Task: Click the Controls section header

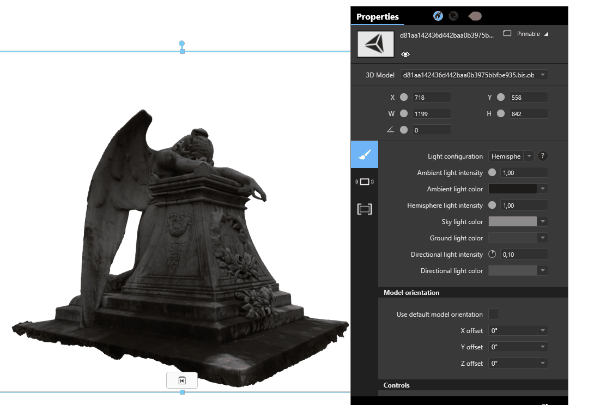Action: pyautogui.click(x=473, y=385)
